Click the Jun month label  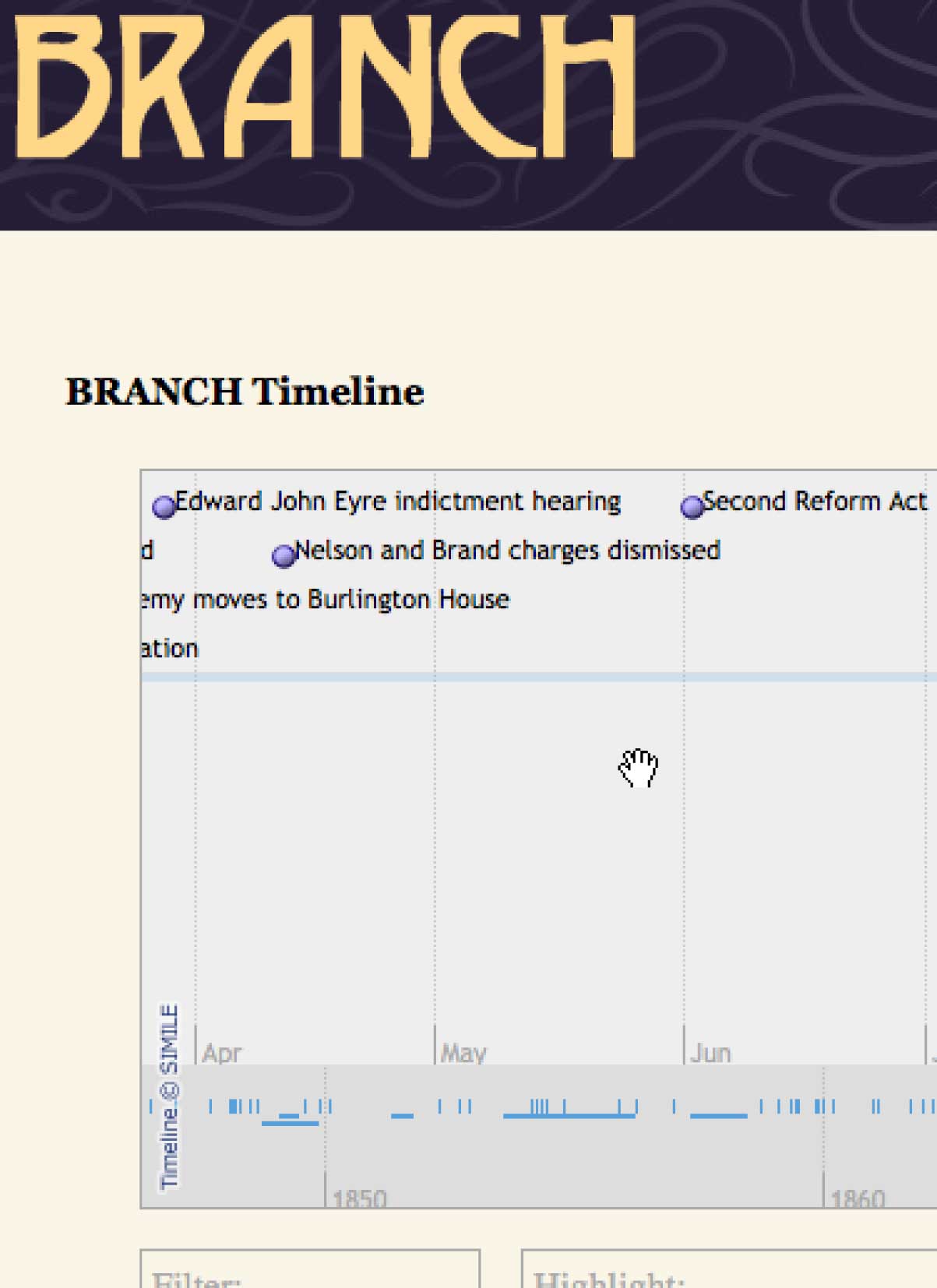pyautogui.click(x=710, y=1053)
